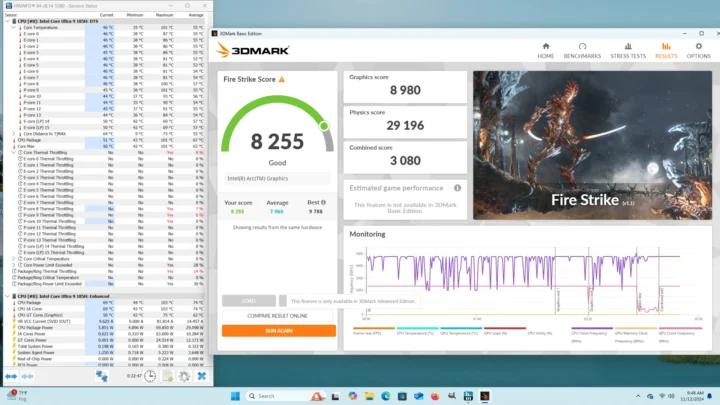Open Microsoft Edge from the taskbar

click(x=386, y=396)
